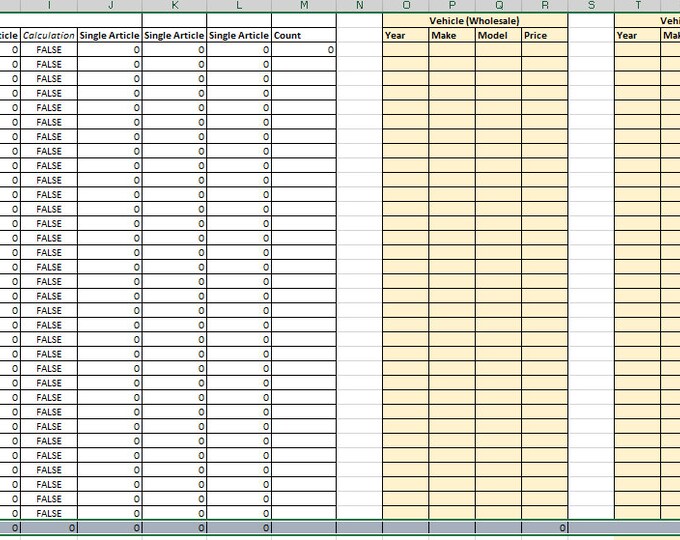This screenshot has height=540, width=680.
Task: Select column S header
Action: pos(591,5)
